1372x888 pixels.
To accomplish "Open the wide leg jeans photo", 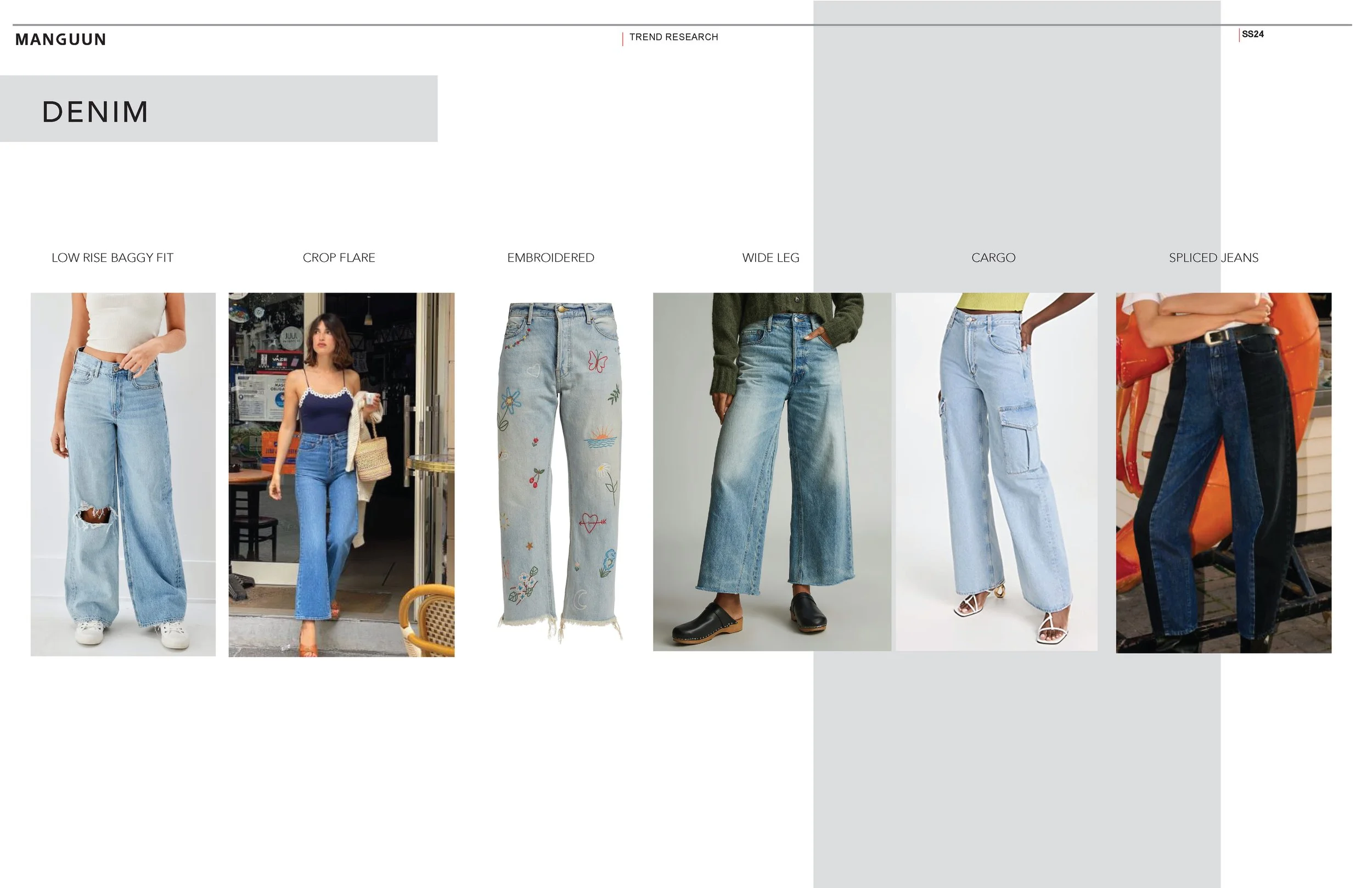I will 771,471.
